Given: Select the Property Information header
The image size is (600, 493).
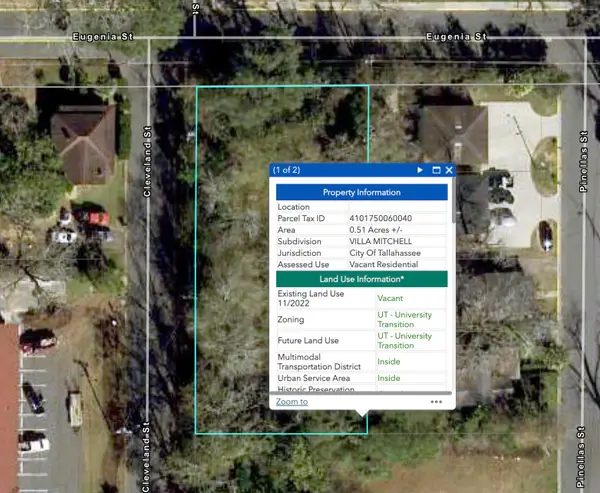Looking at the screenshot, I should coord(362,192).
